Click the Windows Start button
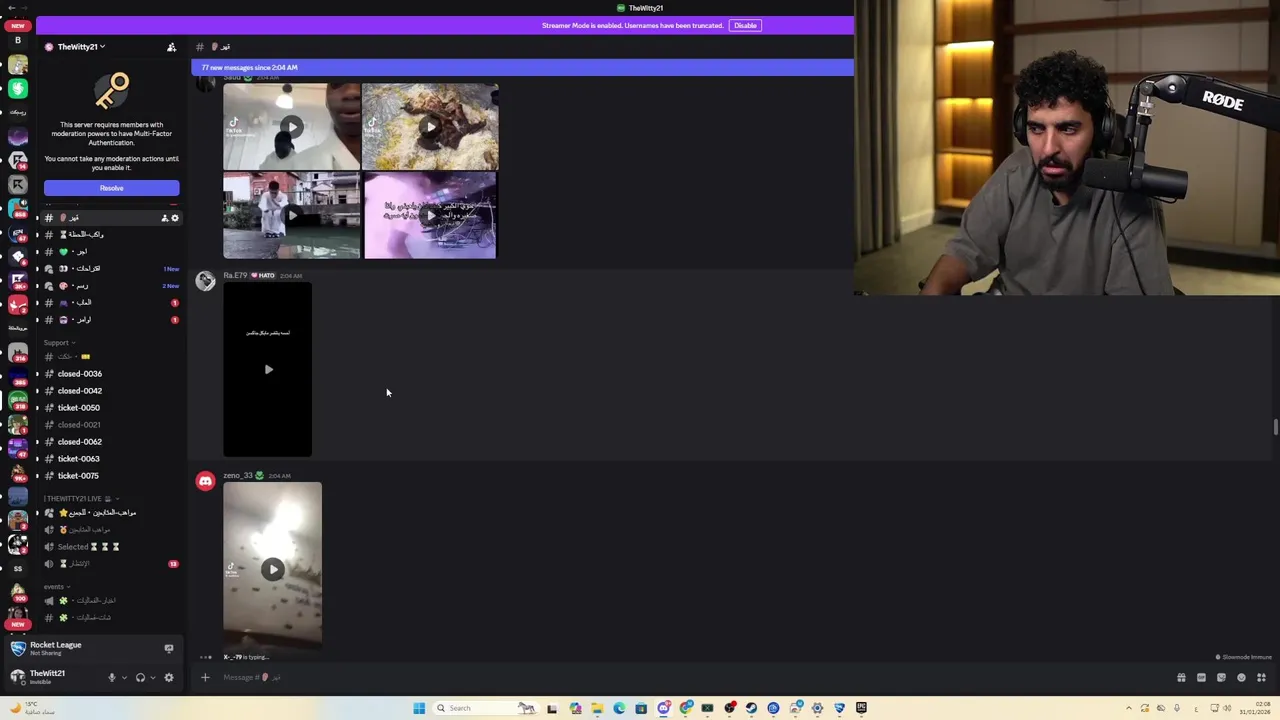 point(419,708)
